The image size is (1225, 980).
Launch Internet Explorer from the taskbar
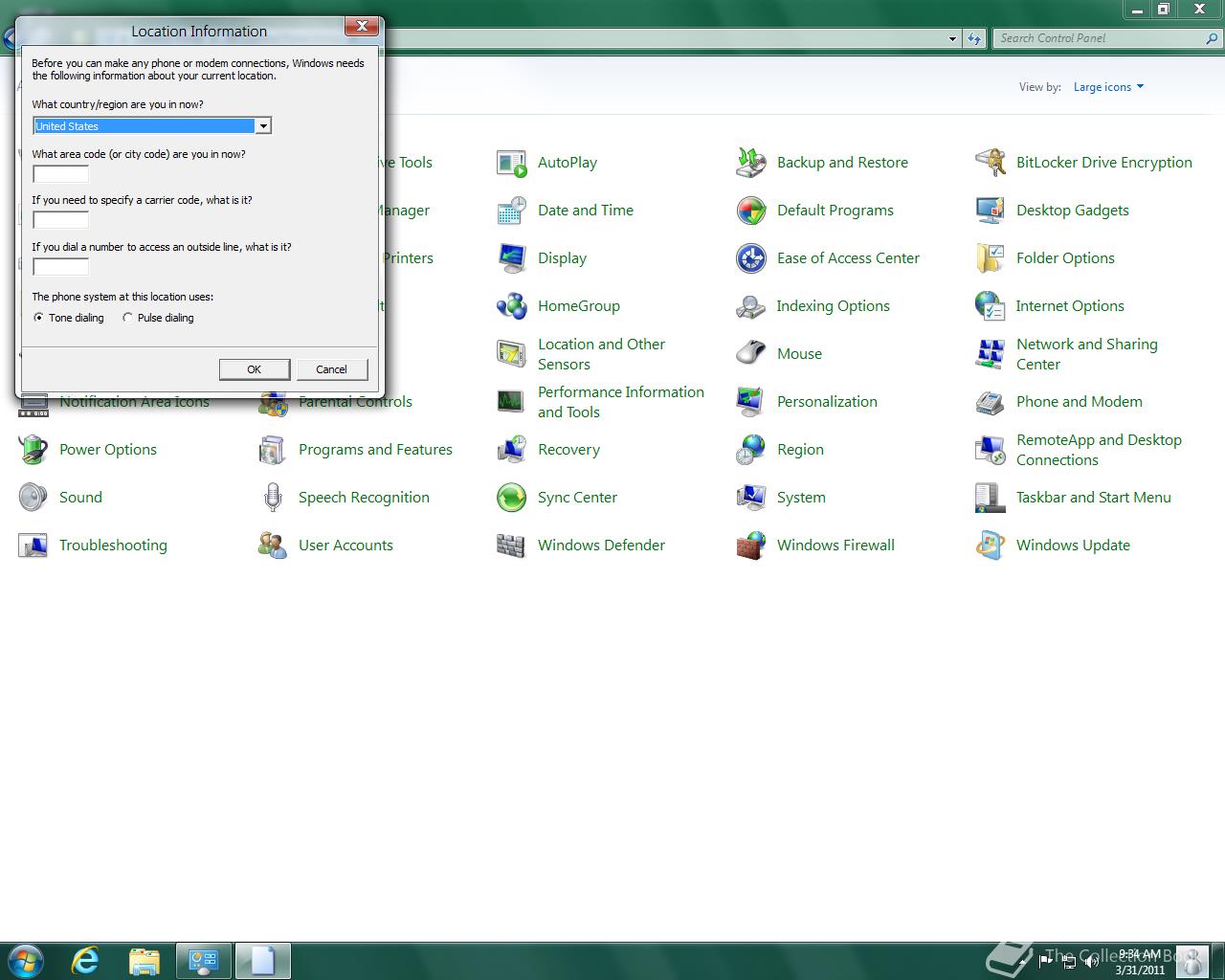click(86, 960)
